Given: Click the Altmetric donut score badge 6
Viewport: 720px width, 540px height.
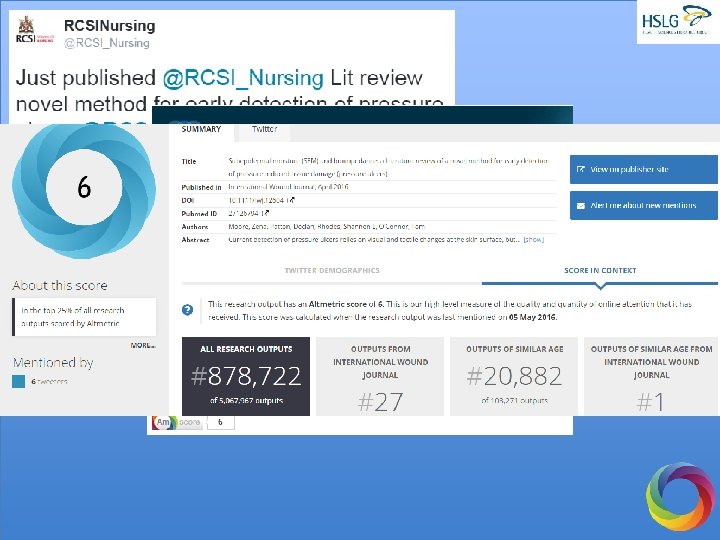Looking at the screenshot, I should click(84, 187).
